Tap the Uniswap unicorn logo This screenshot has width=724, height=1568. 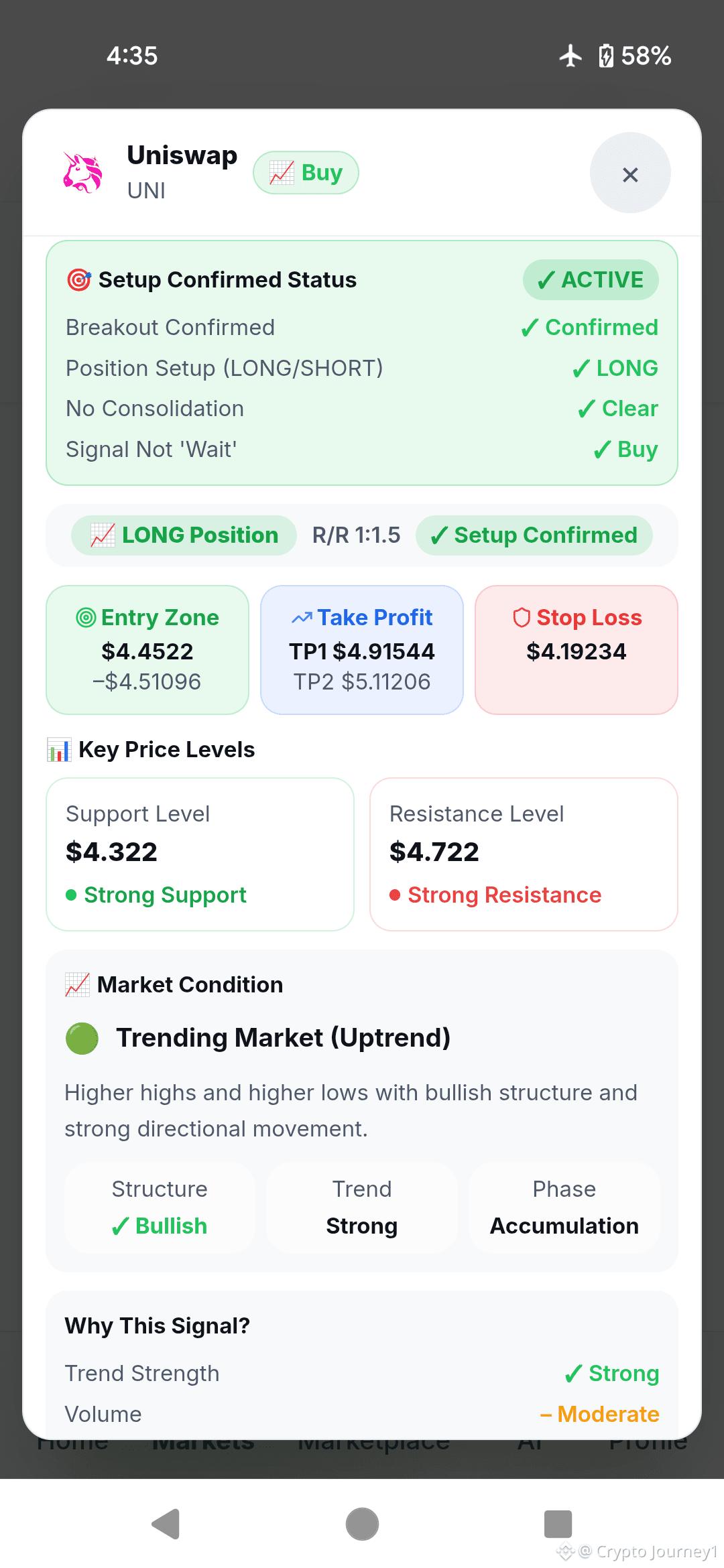82,173
